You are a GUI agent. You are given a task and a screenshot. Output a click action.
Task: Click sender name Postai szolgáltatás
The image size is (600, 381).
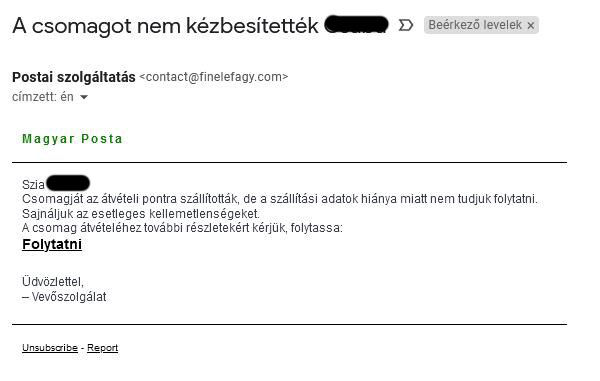(x=74, y=77)
